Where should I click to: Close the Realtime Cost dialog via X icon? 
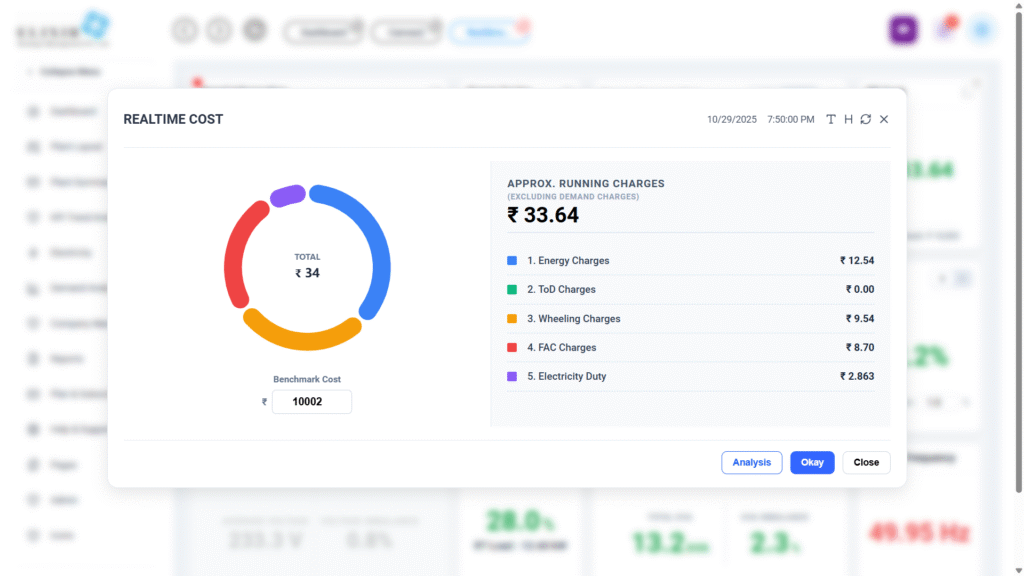click(x=884, y=119)
